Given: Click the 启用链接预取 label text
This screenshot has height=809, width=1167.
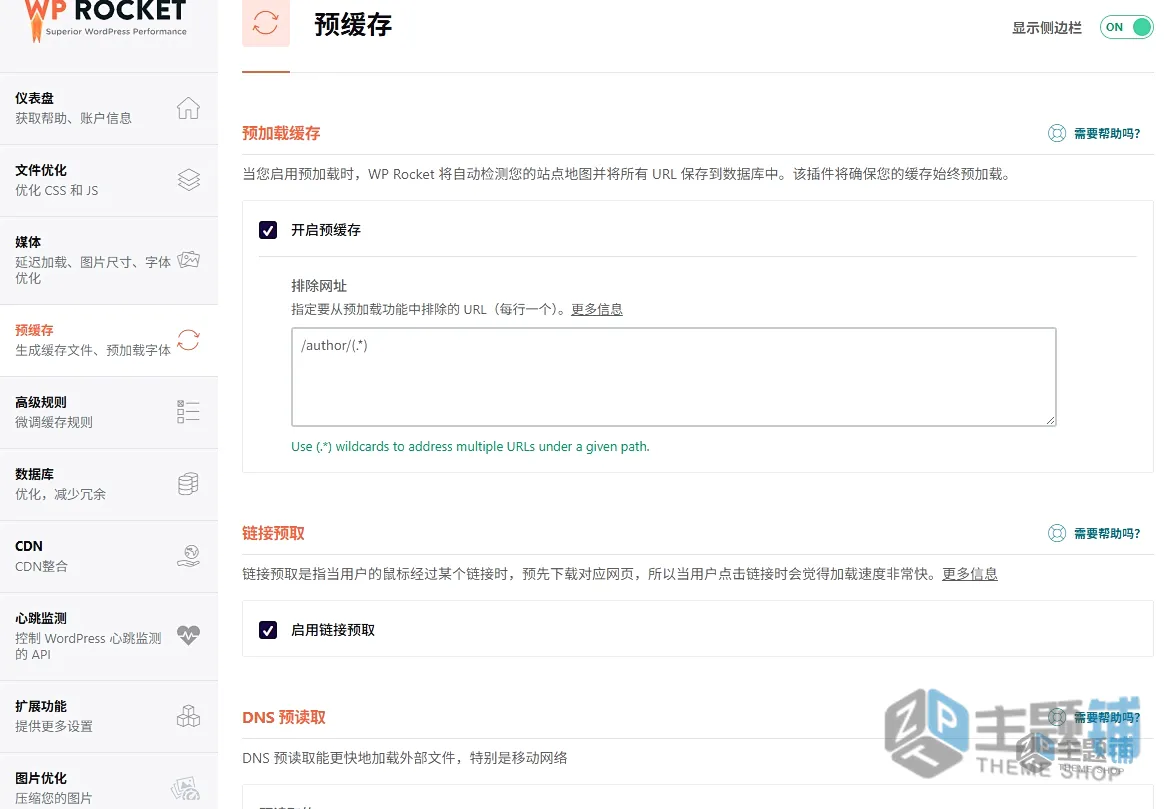Looking at the screenshot, I should 333,630.
